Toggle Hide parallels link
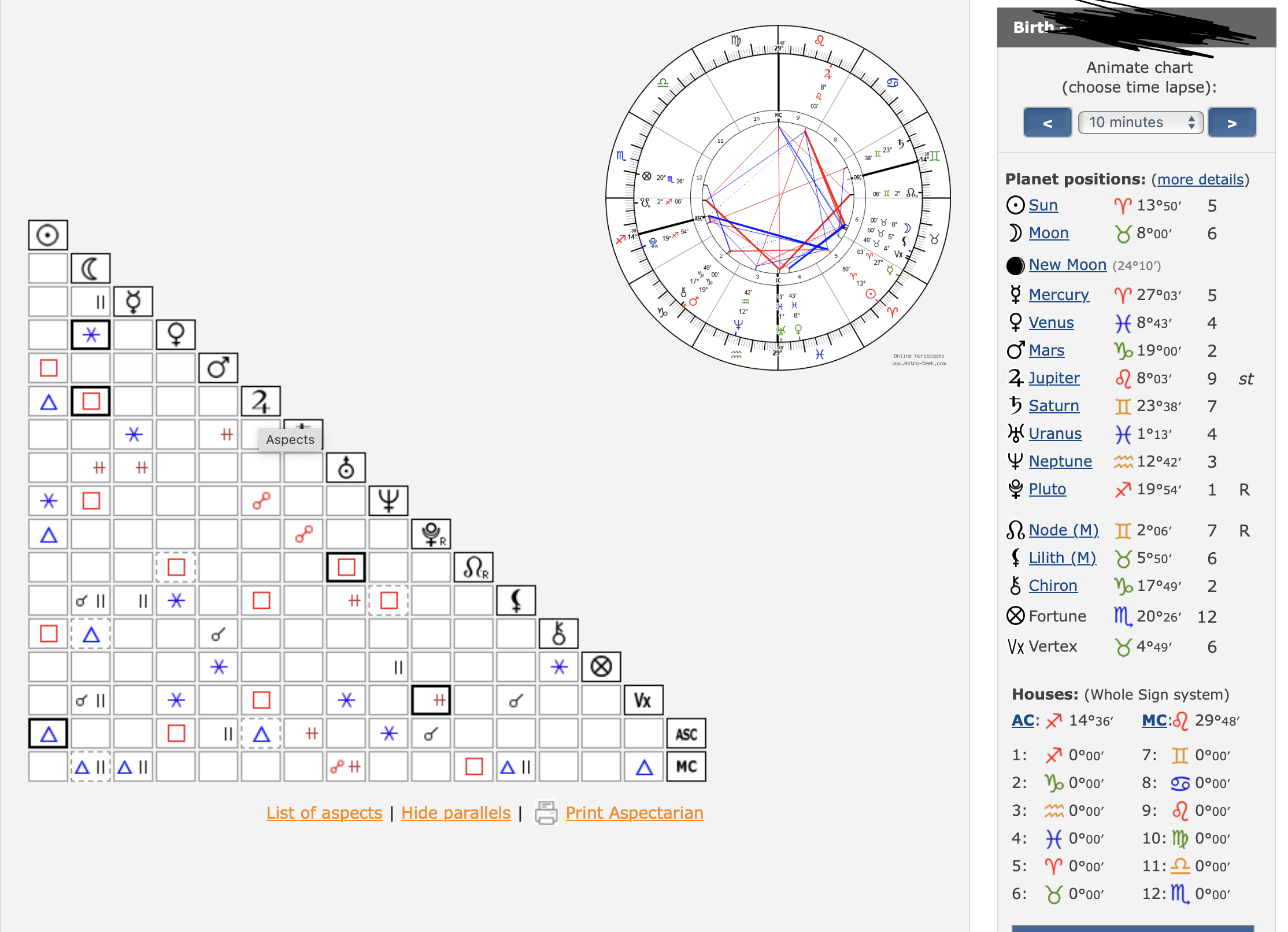Viewport: 1288px width, 932px height. [456, 813]
